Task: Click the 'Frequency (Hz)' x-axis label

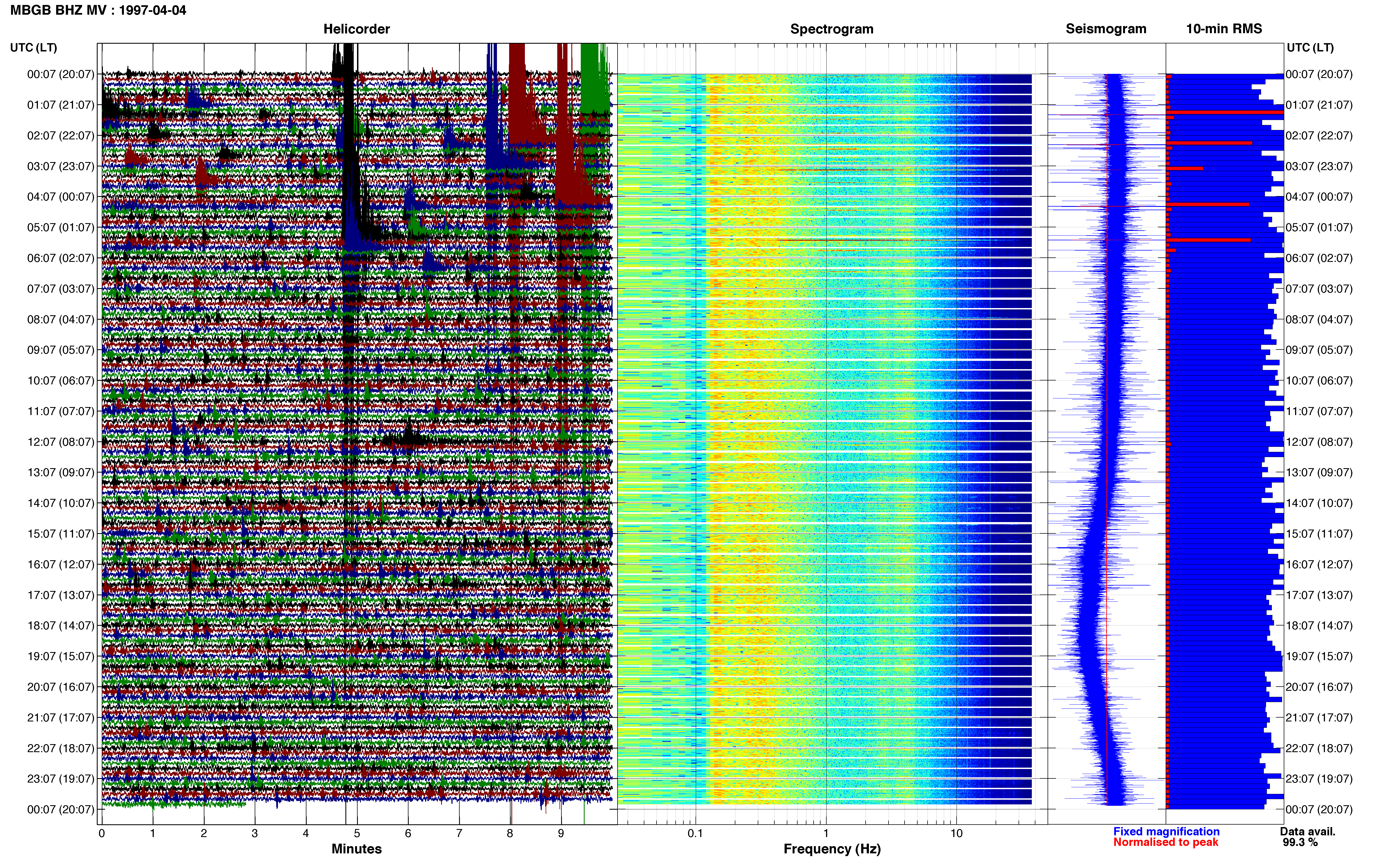Action: point(832,848)
